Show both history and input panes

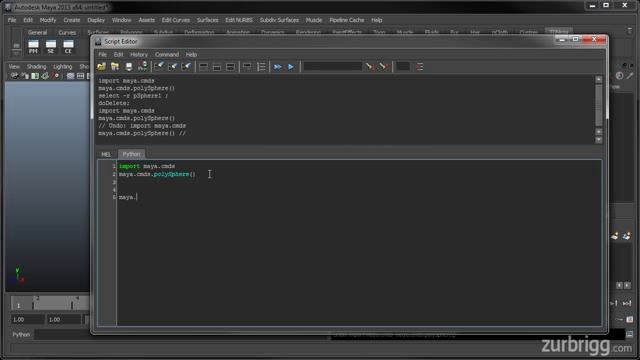click(x=230, y=67)
